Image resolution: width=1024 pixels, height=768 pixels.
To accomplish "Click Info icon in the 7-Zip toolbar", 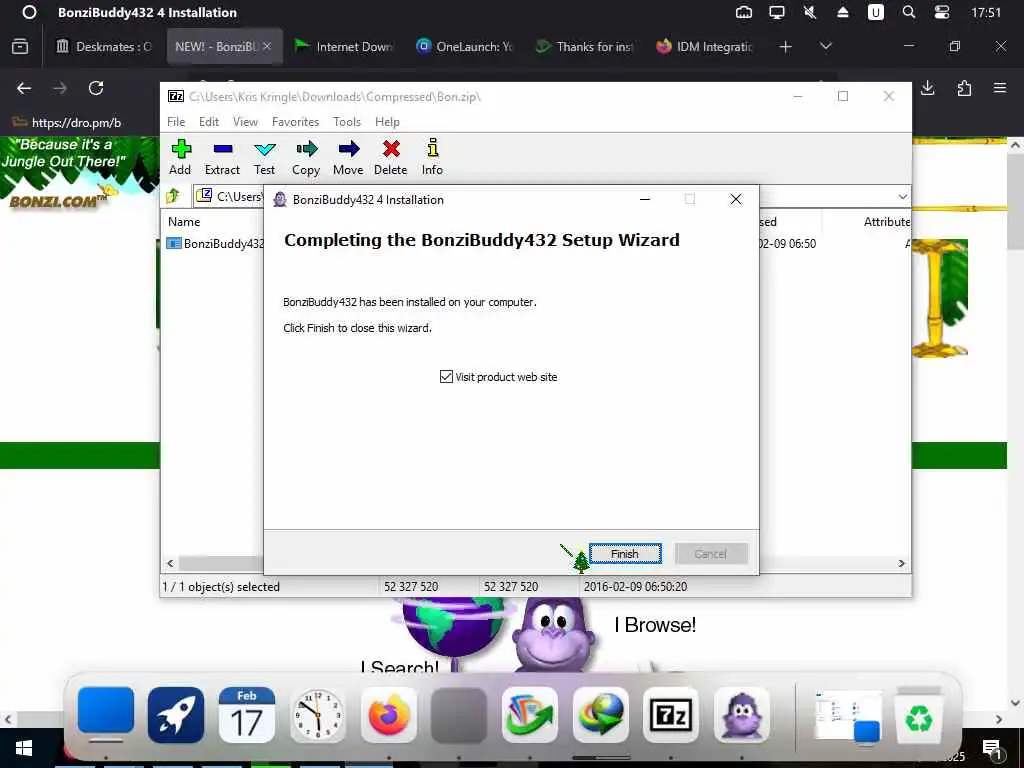I will [432, 157].
